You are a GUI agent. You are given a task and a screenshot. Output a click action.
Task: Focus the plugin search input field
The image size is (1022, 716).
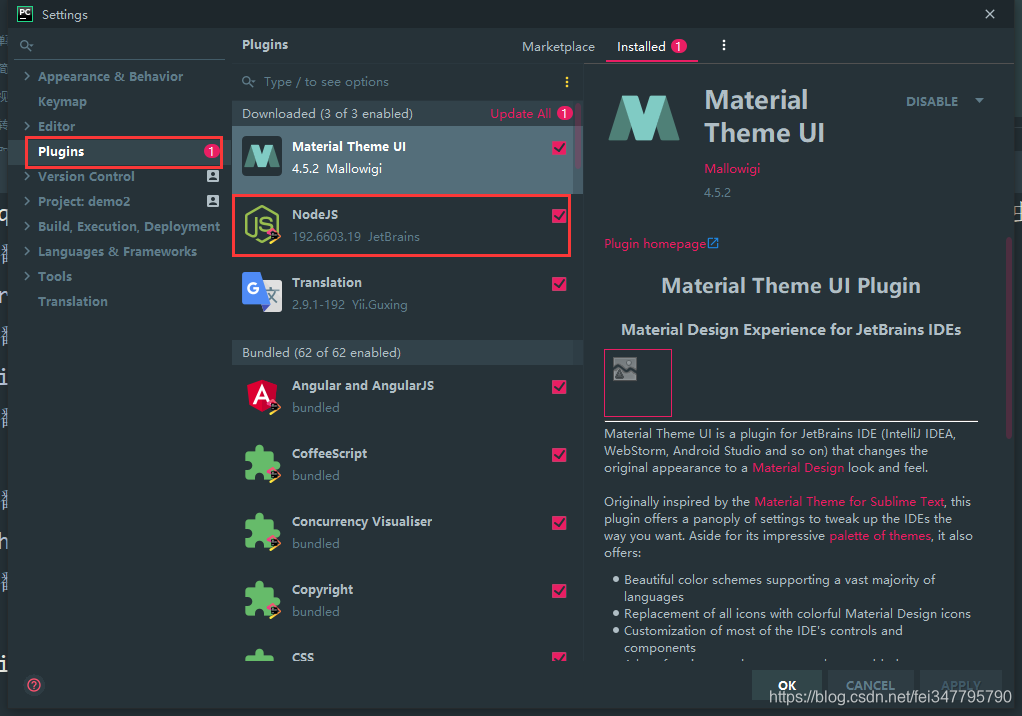point(409,82)
